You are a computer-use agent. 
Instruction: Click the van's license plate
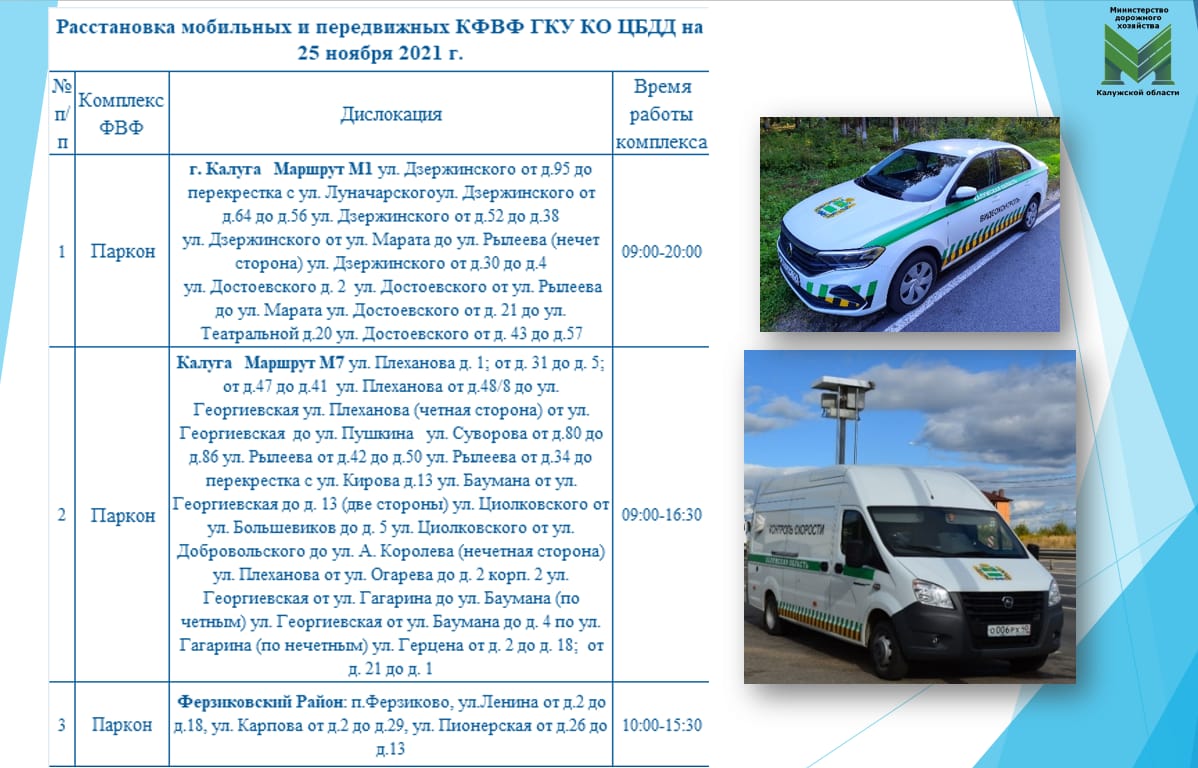click(1011, 630)
